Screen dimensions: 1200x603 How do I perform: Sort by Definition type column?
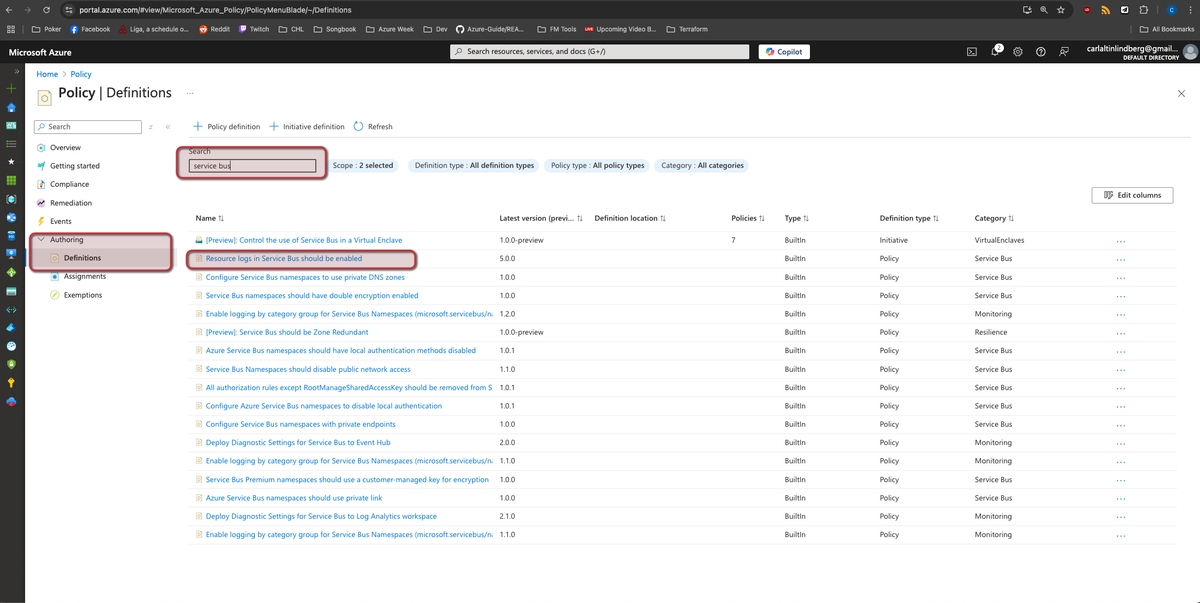[x=910, y=218]
